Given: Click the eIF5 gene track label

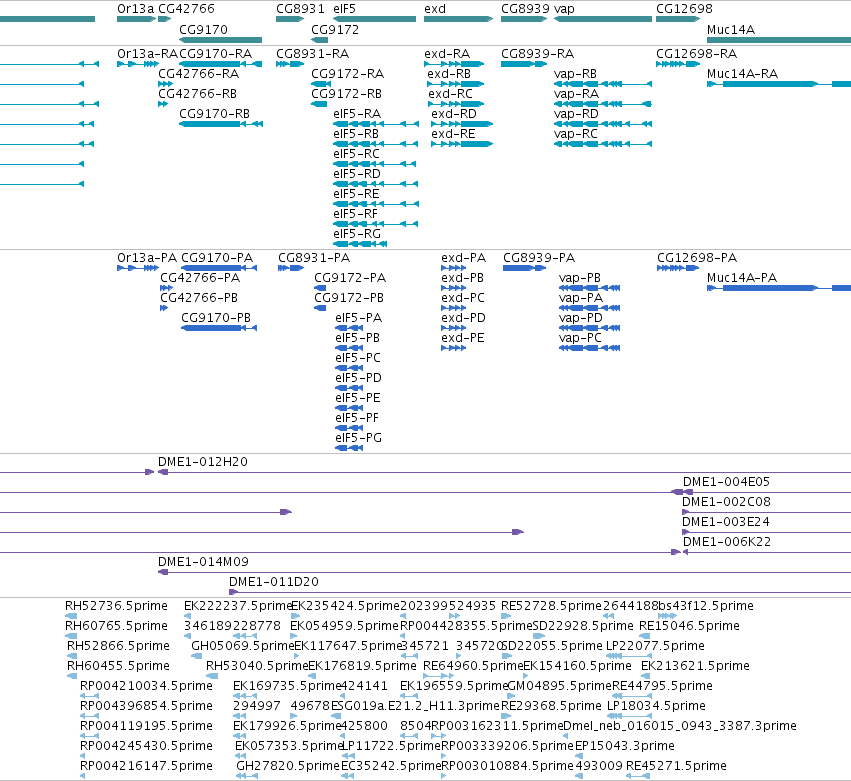Looking at the screenshot, I should 344,9.
